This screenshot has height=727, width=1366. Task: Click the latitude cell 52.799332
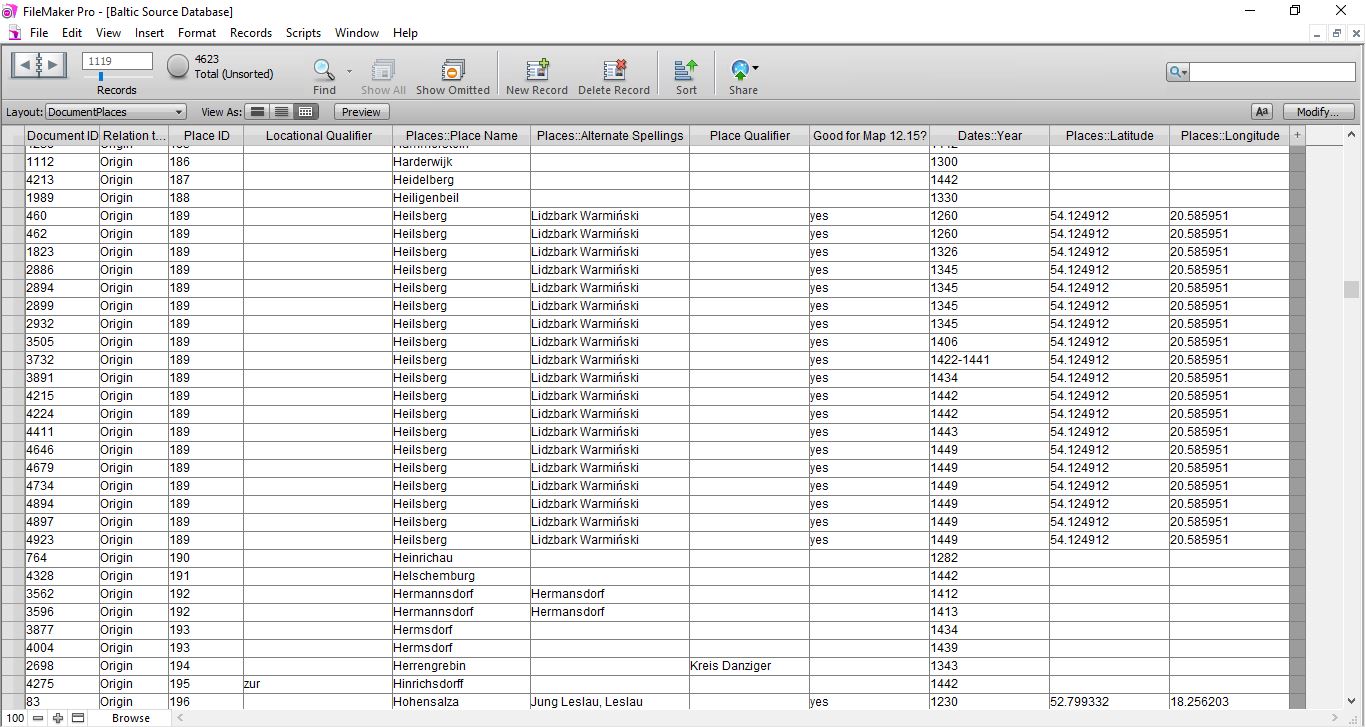click(1109, 702)
